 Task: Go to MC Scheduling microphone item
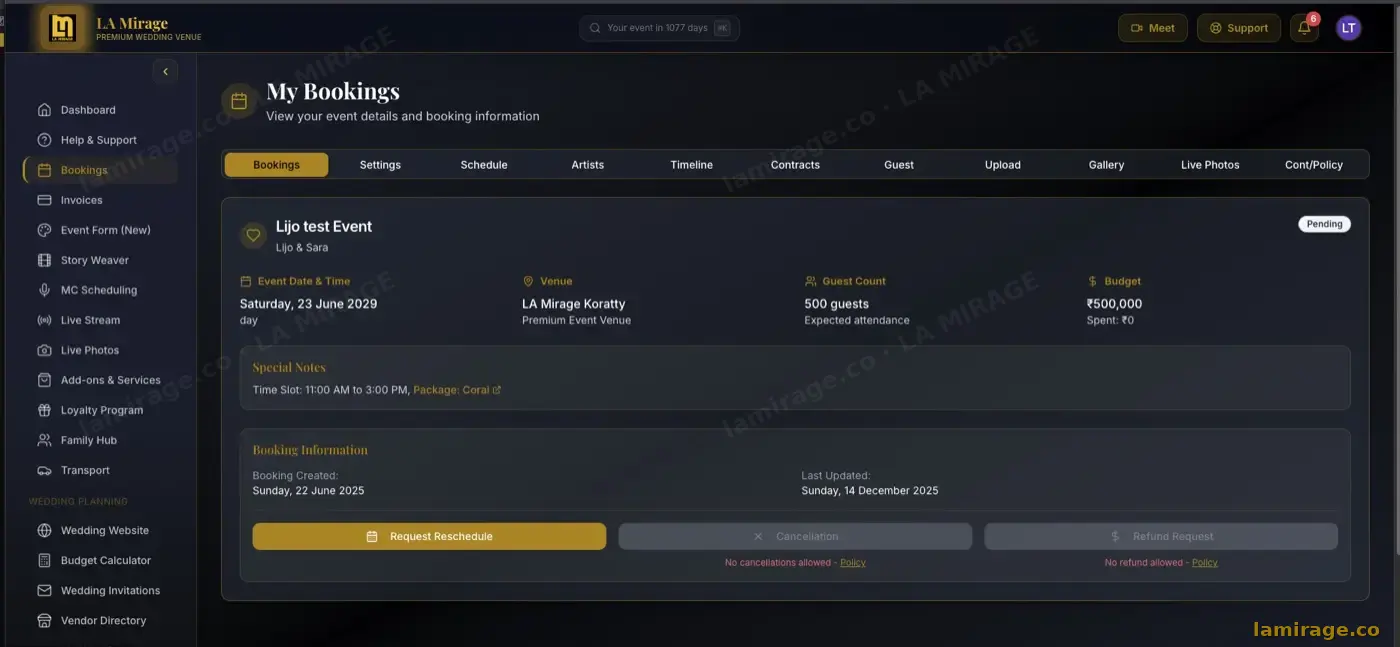pyautogui.click(x=100, y=290)
